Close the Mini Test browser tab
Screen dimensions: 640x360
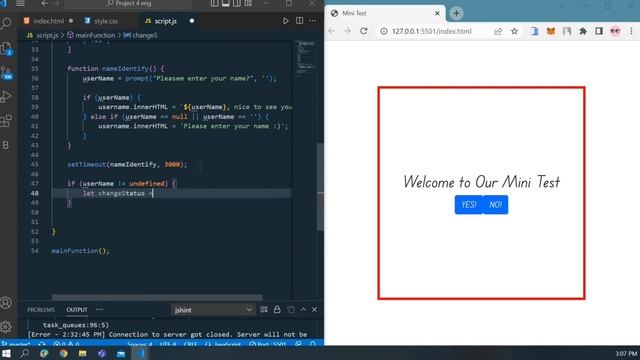click(437, 13)
